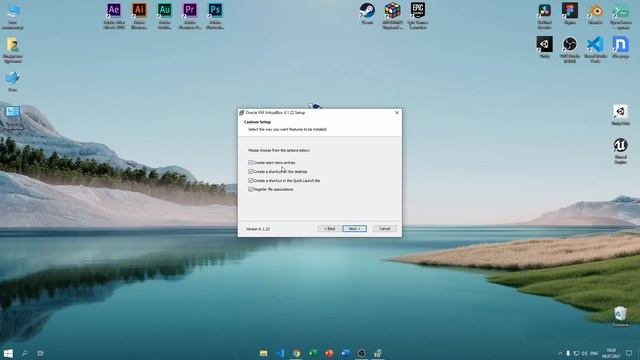Open the black Unity desktop shortcut
This screenshot has width=640, height=360.
coord(544,47)
